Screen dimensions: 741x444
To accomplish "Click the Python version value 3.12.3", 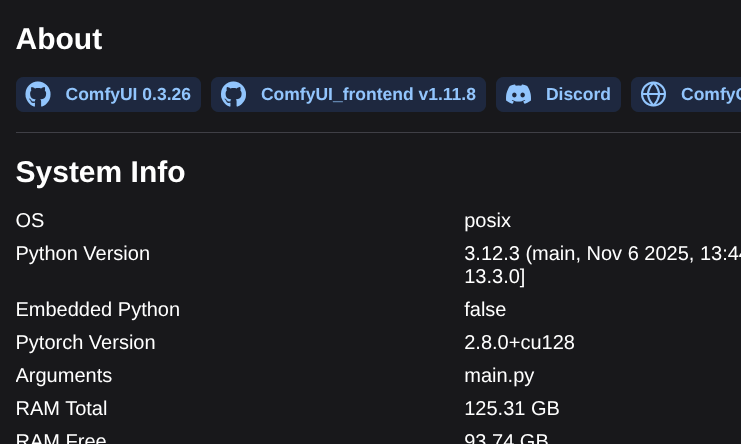I will tap(603, 265).
